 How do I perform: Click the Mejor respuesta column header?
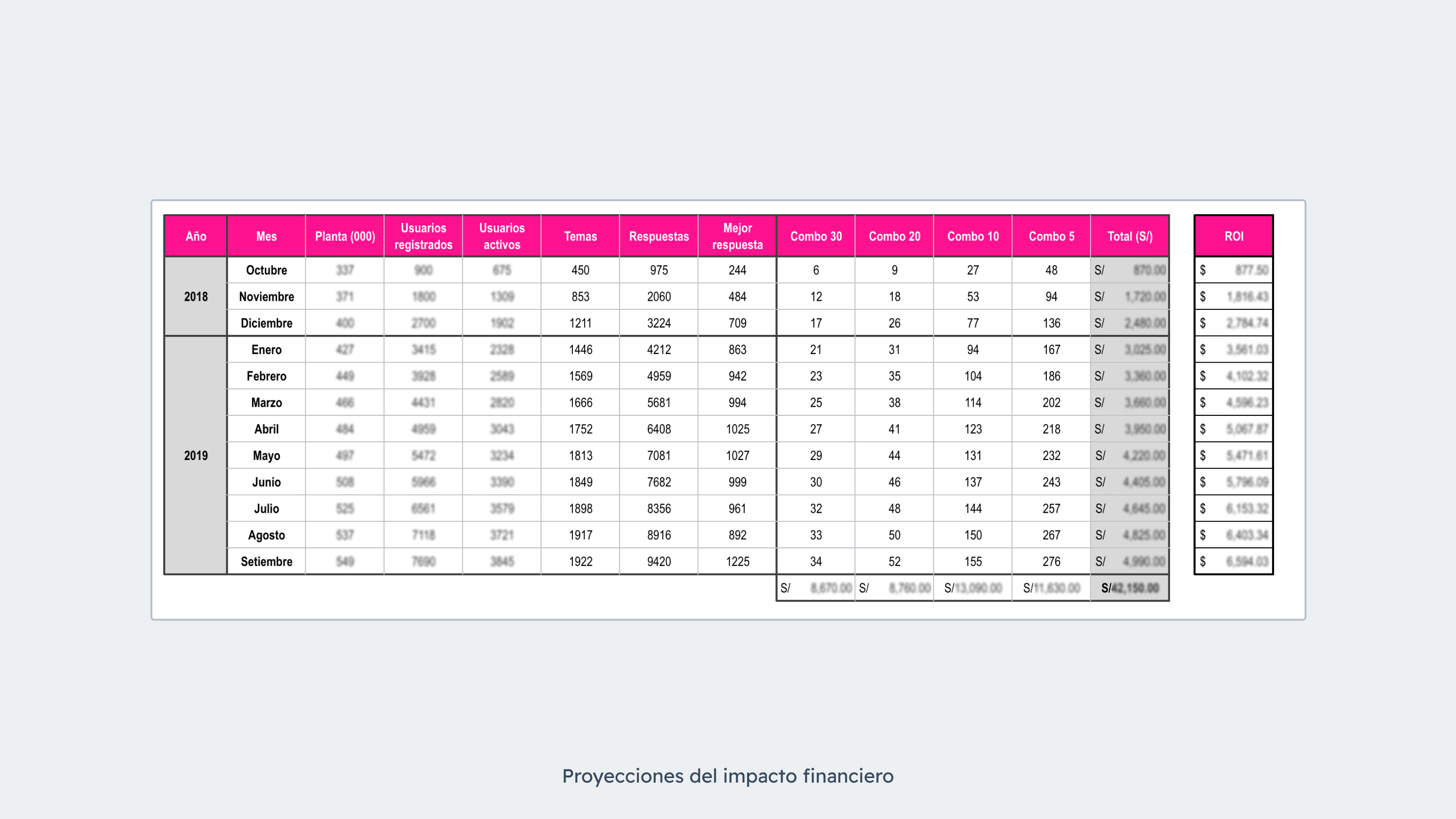[x=737, y=236]
